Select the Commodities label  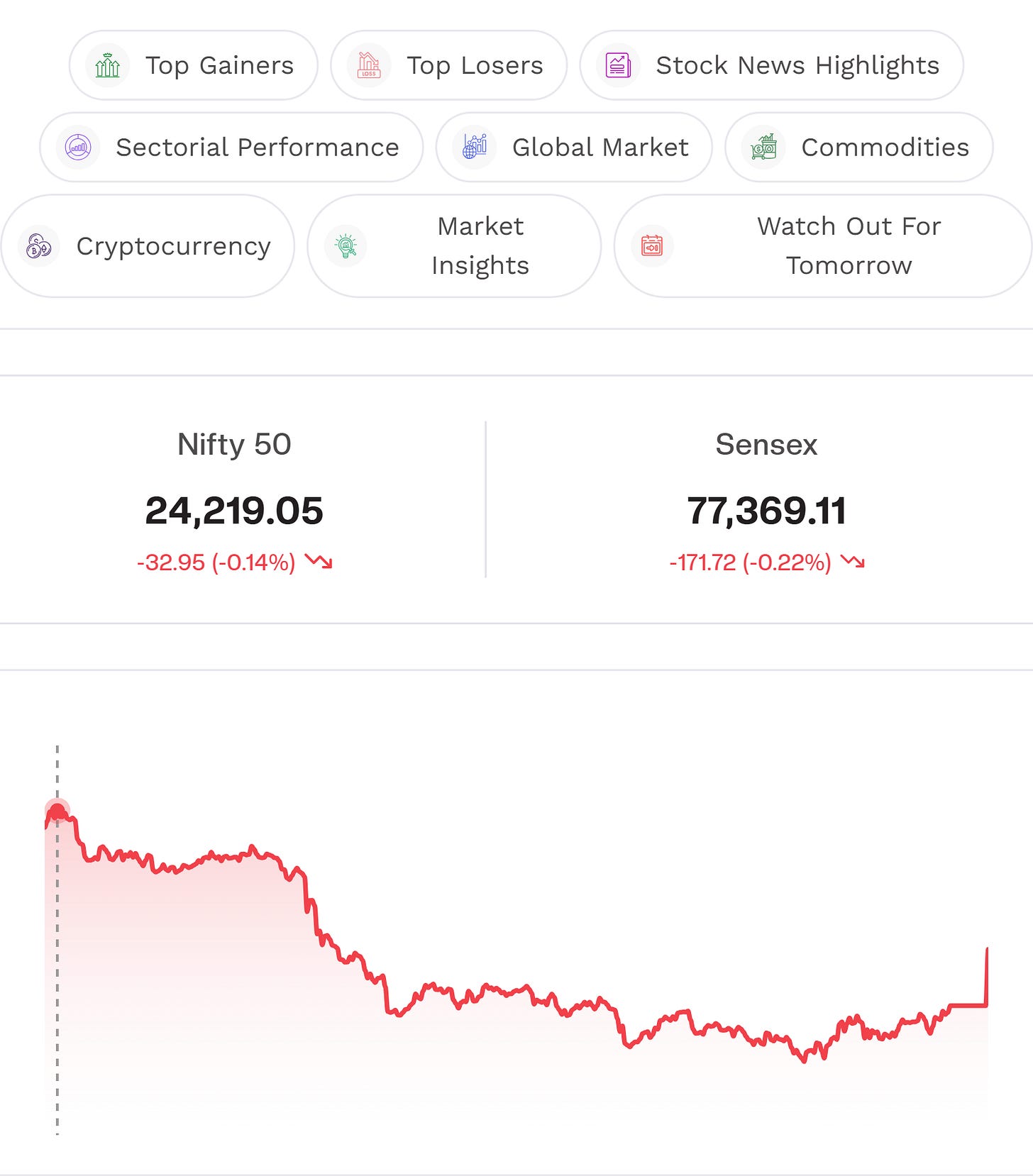click(x=885, y=148)
